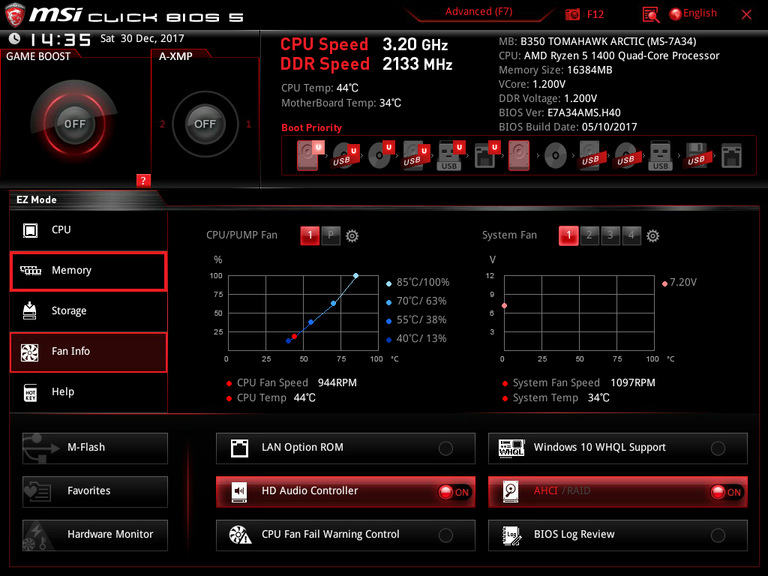Select CPU/PUMP Fan header 1

click(x=310, y=236)
